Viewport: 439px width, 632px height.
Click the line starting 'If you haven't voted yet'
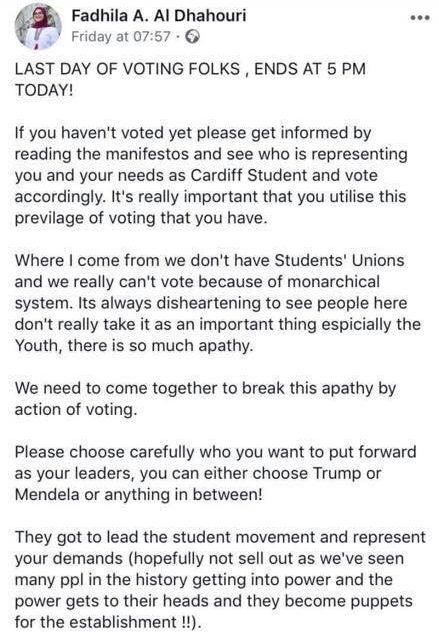click(193, 133)
